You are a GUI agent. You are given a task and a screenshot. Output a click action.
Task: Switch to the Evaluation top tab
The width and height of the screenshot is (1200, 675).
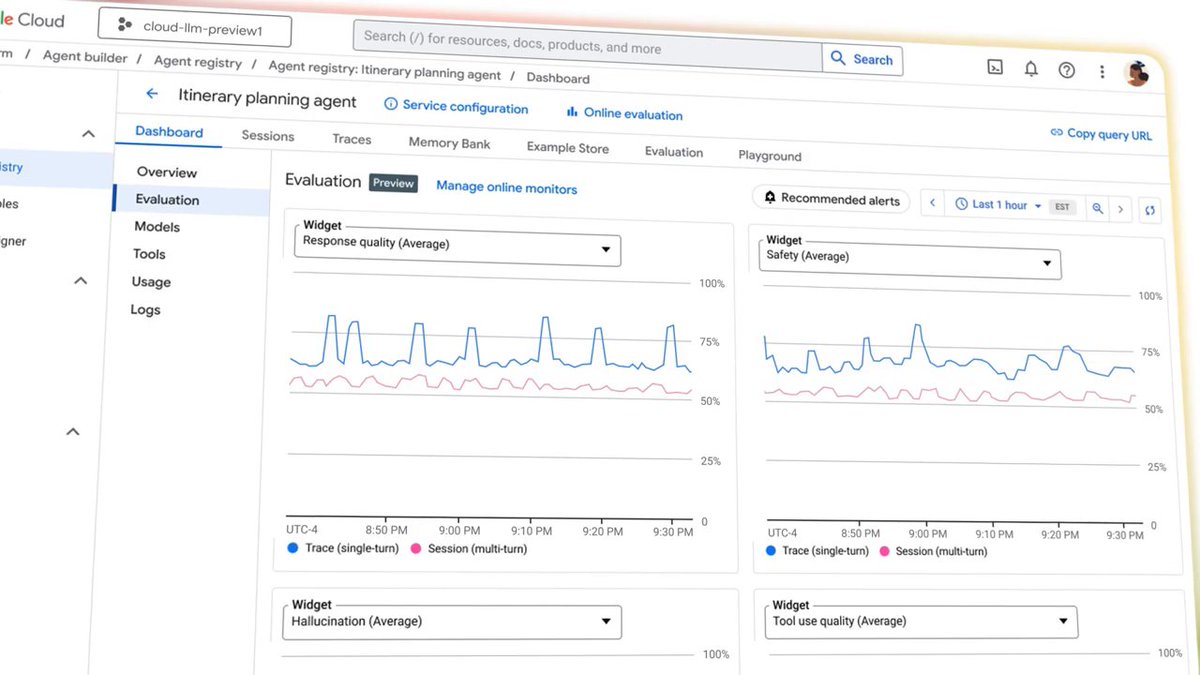[673, 152]
